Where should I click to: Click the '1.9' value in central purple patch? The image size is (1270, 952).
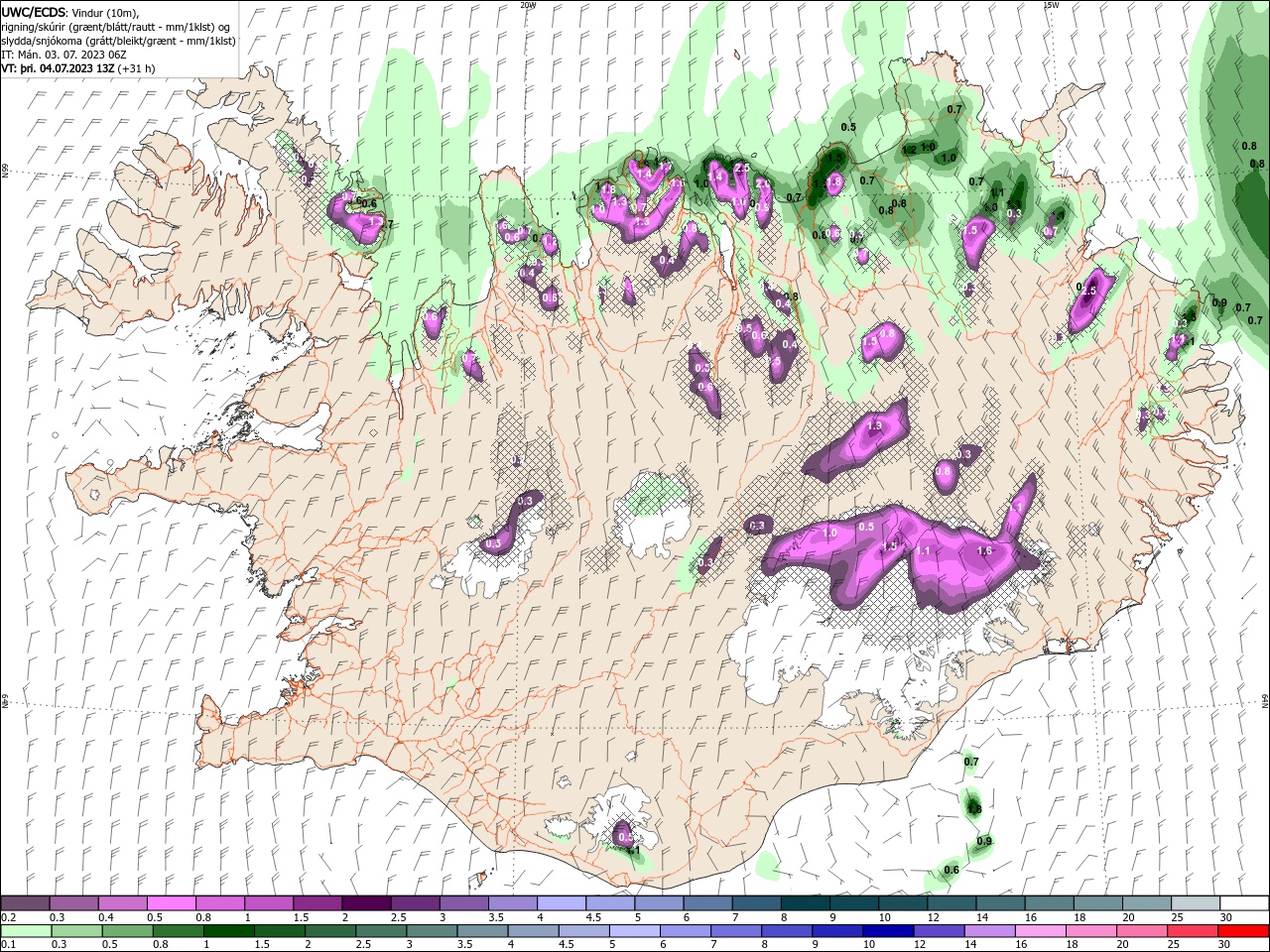874,425
